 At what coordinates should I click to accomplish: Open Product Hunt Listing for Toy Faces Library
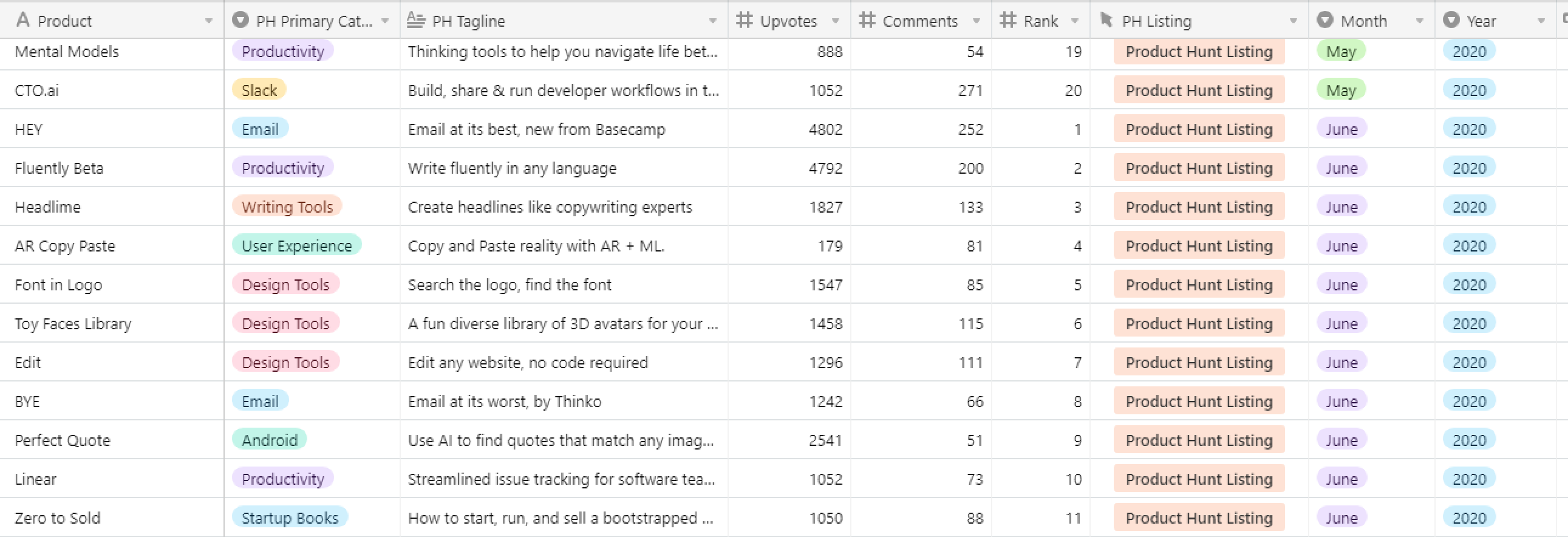[x=1199, y=324]
